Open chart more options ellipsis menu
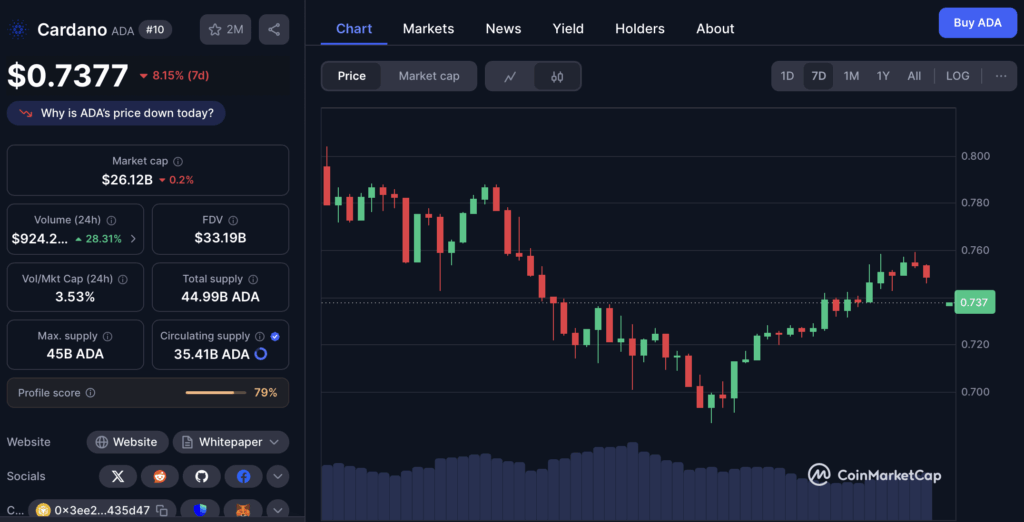Screen dimensions: 1024x522 (x=1000, y=76)
